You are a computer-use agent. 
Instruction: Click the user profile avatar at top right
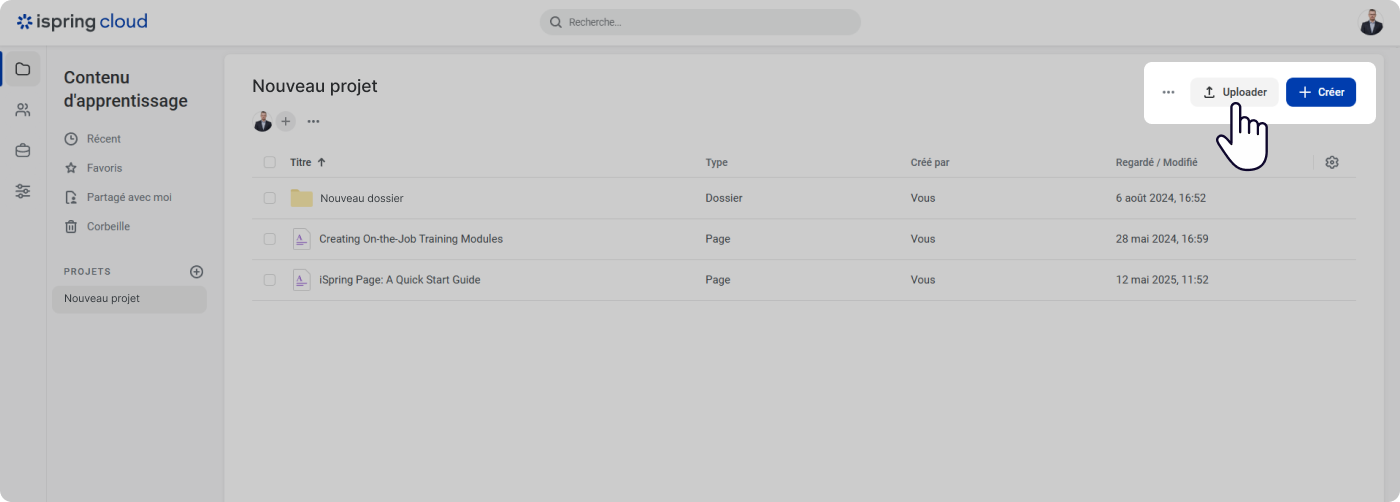pos(1371,22)
